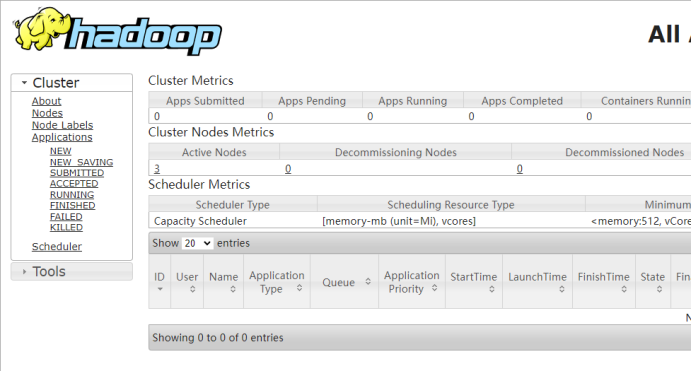Sort table by Name column
This screenshot has height=372, width=692.
(223, 282)
